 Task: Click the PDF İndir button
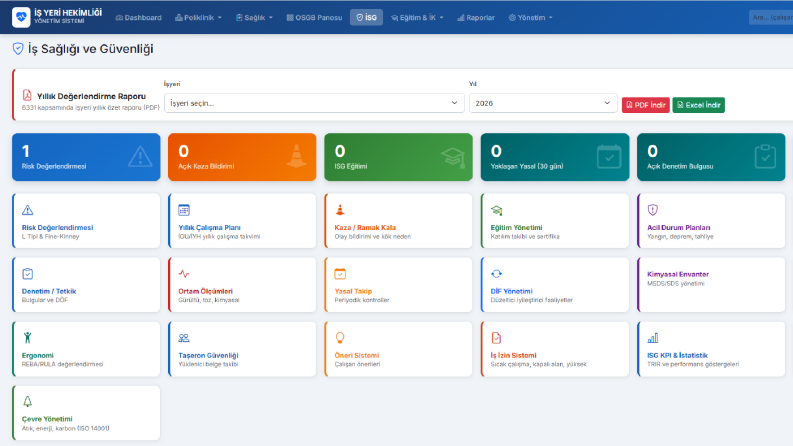(646, 105)
